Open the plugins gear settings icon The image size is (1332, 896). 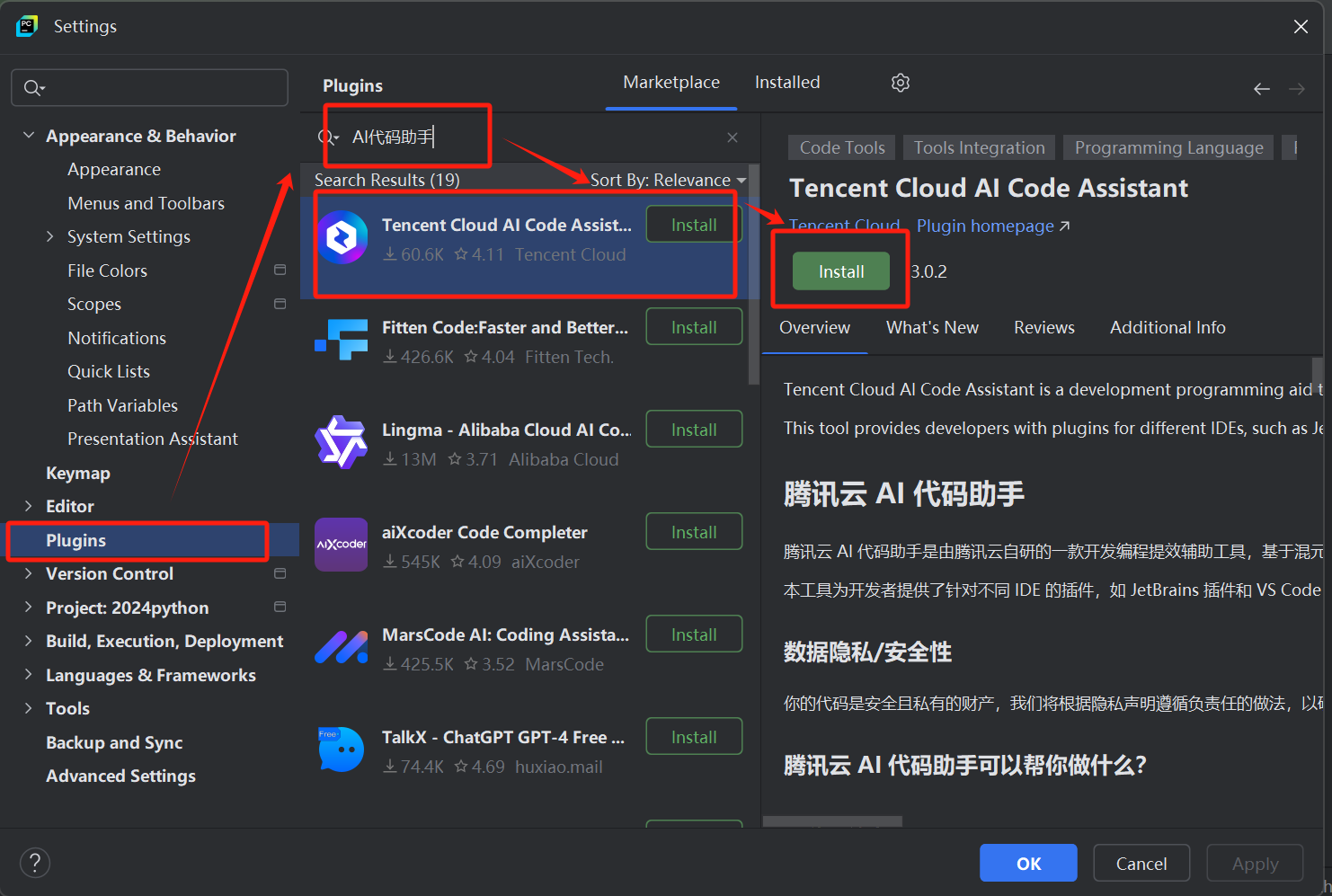pos(900,83)
